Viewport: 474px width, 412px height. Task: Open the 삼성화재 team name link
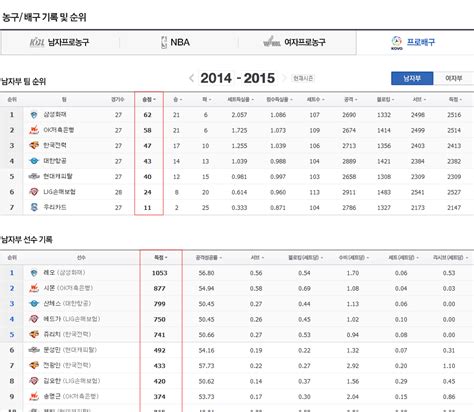tap(55, 115)
